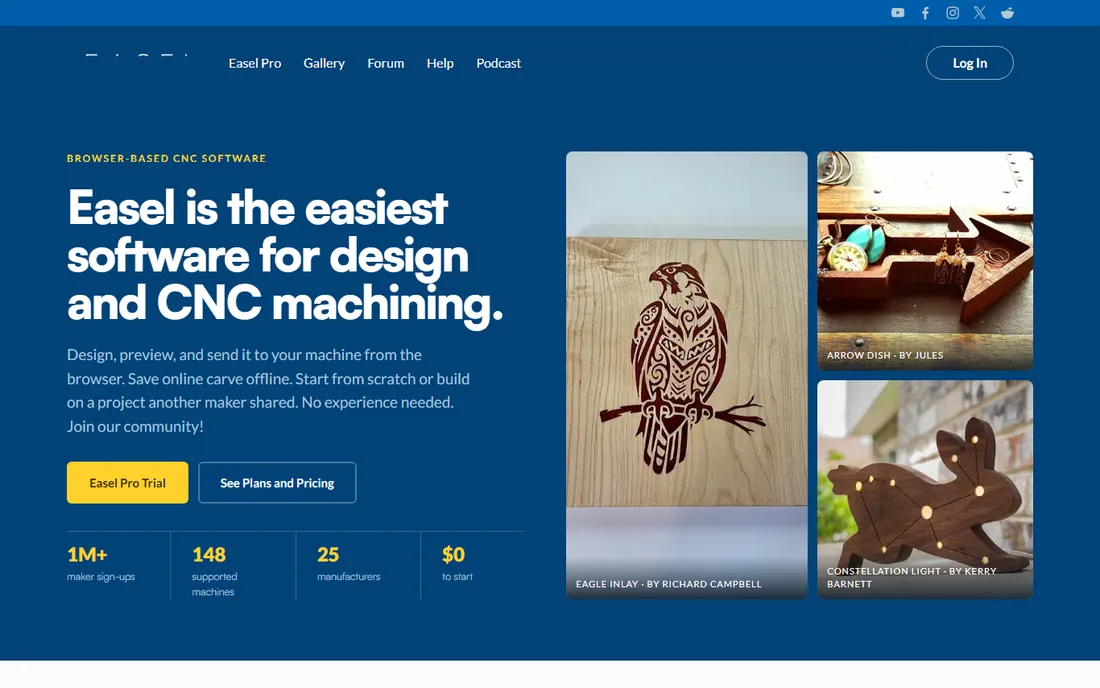
Task: Open Podcast in the navigation bar
Action: 499,63
